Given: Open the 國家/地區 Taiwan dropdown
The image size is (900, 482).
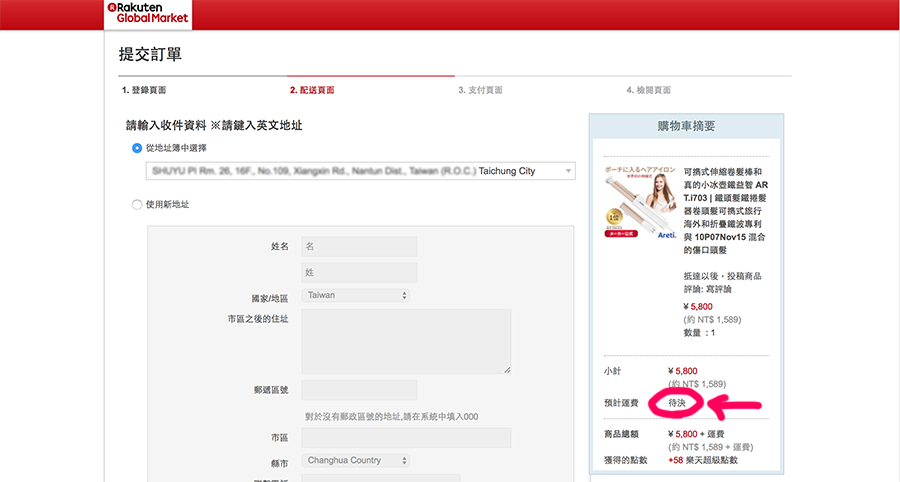Looking at the screenshot, I should pos(355,296).
